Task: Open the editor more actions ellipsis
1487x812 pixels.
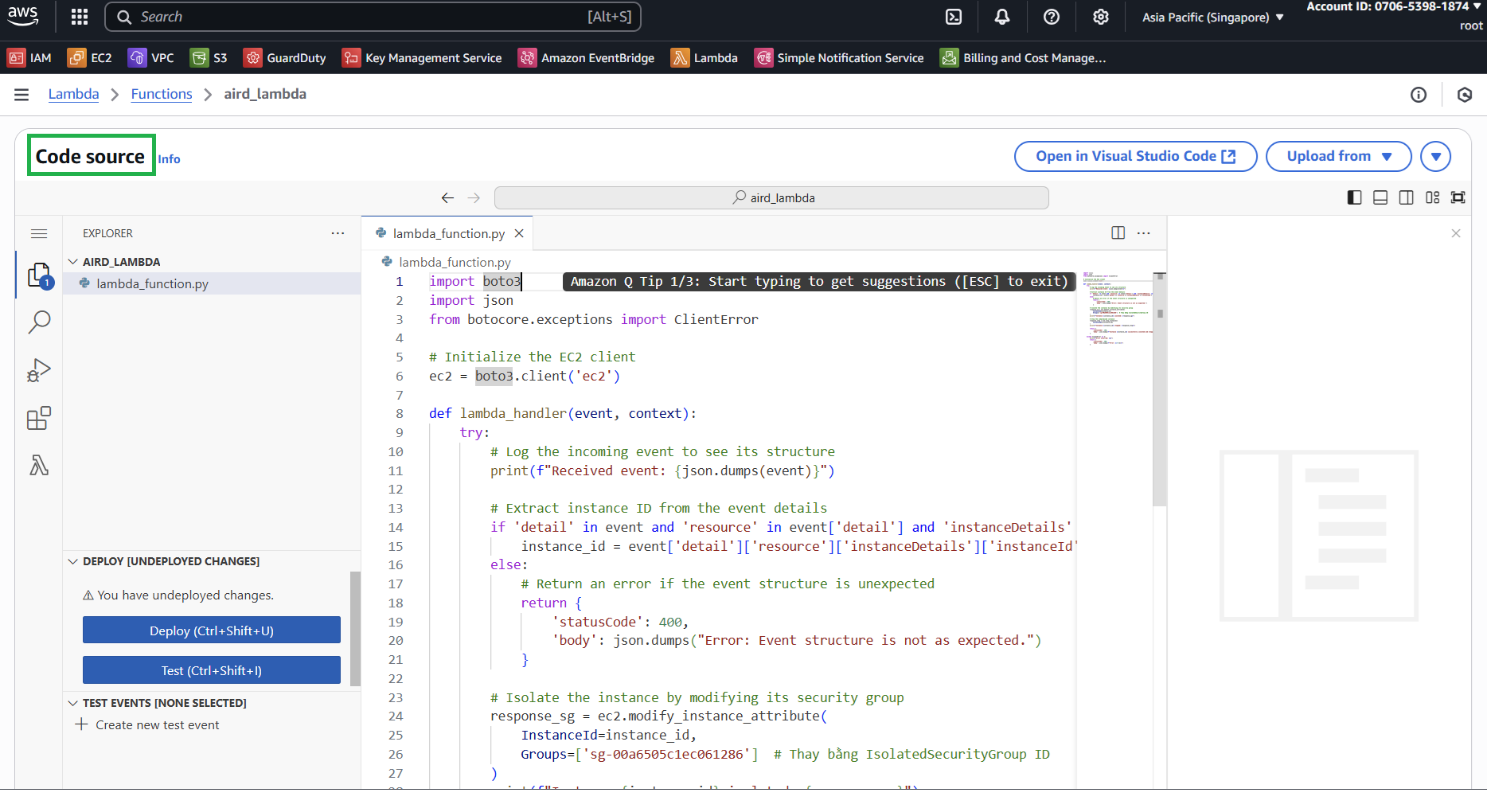Action: 1144,232
